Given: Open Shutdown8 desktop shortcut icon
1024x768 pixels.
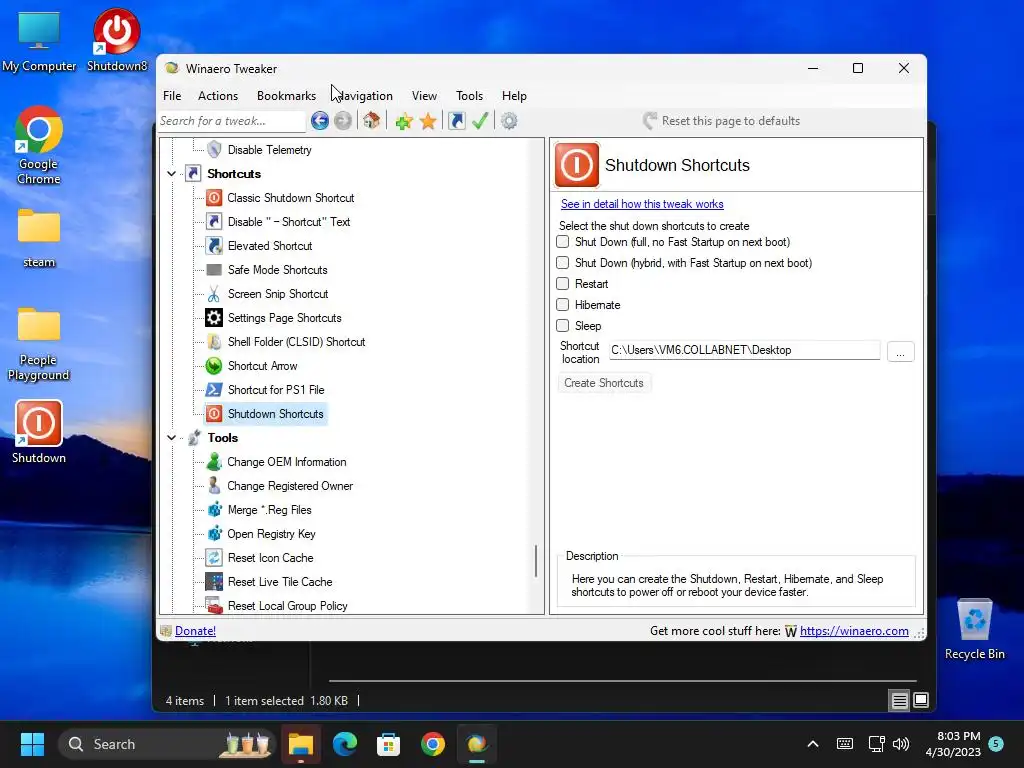Looking at the screenshot, I should tap(117, 39).
